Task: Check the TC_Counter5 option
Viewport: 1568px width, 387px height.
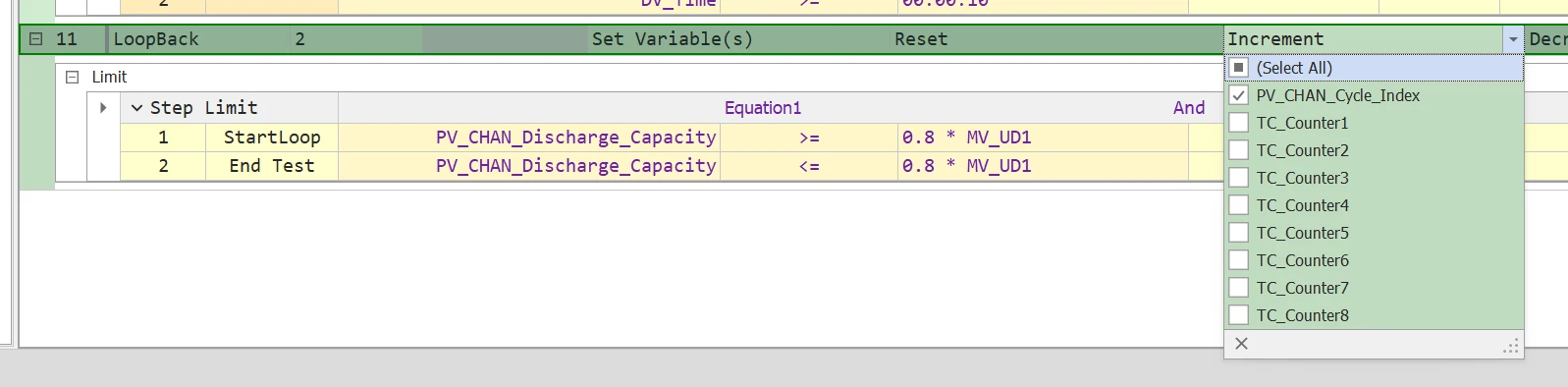Action: pyautogui.click(x=1239, y=233)
